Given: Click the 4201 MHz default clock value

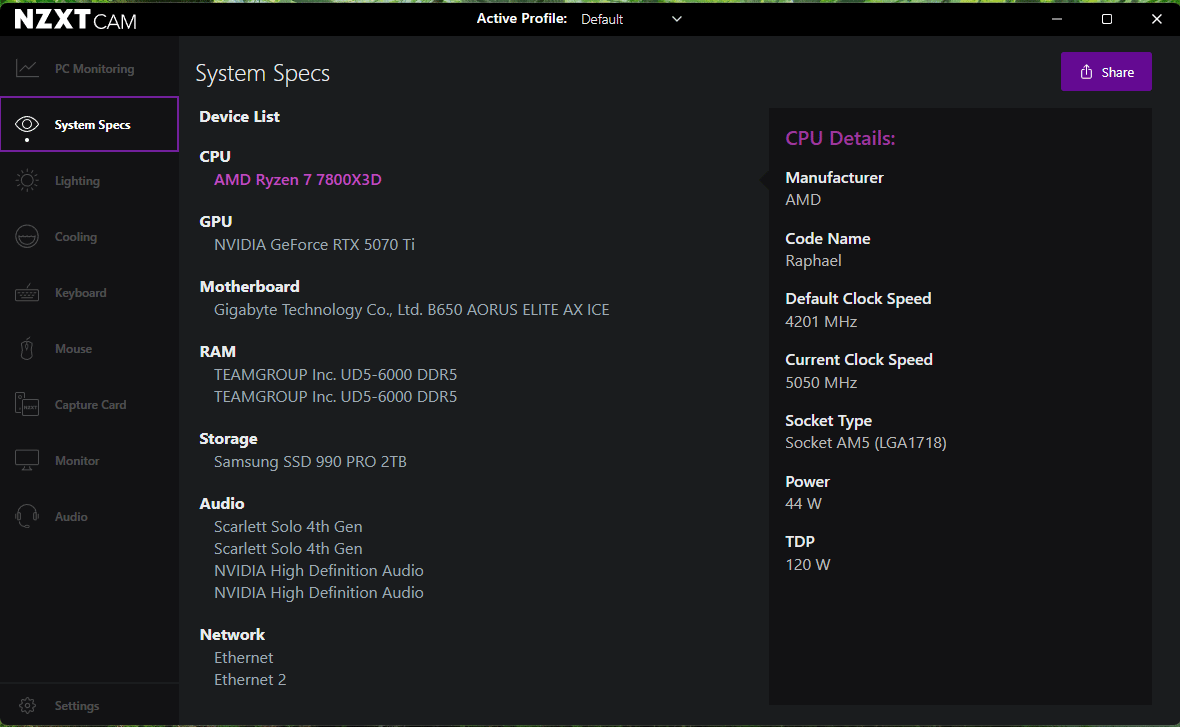Looking at the screenshot, I should pos(821,322).
